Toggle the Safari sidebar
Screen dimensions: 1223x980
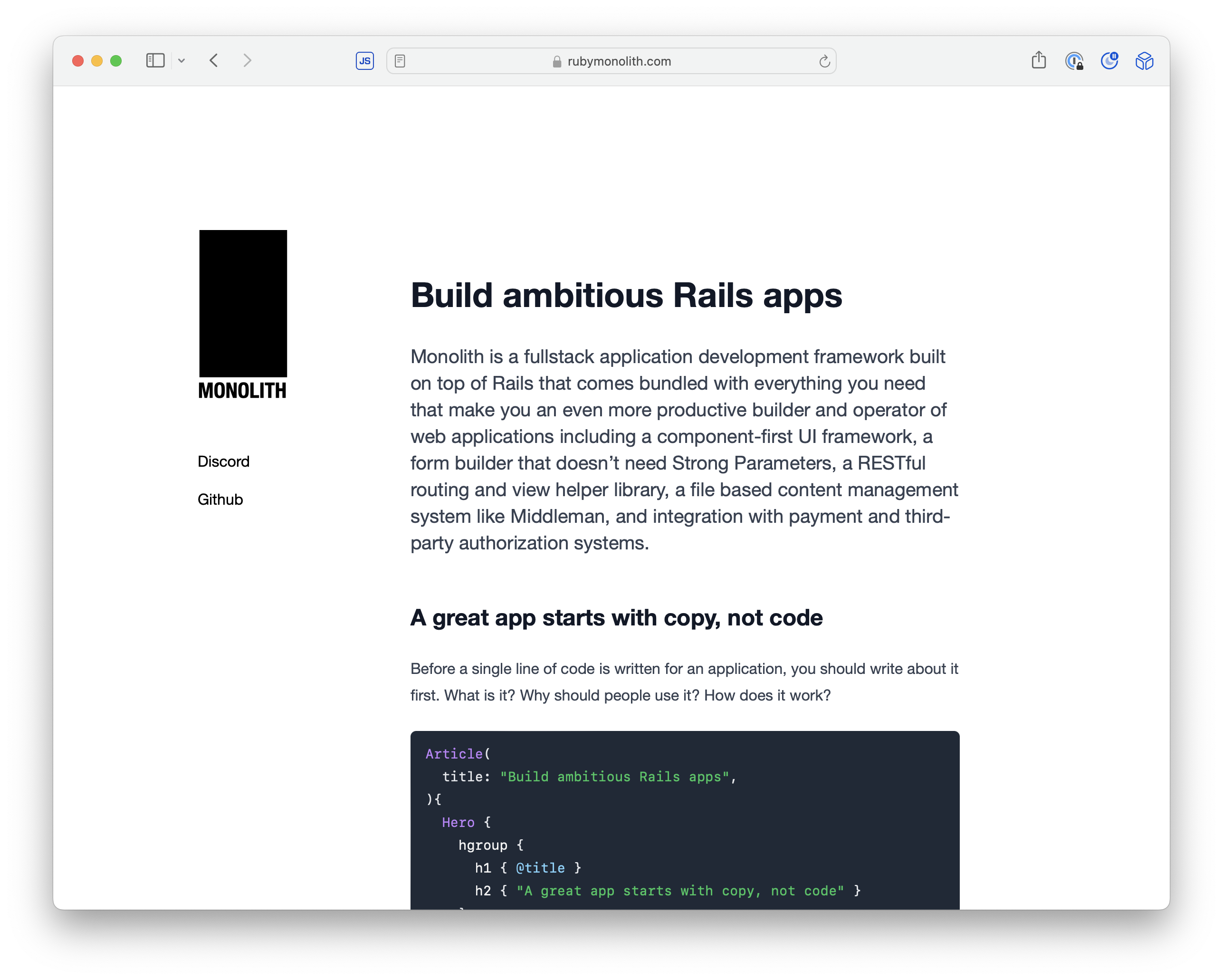point(155,61)
